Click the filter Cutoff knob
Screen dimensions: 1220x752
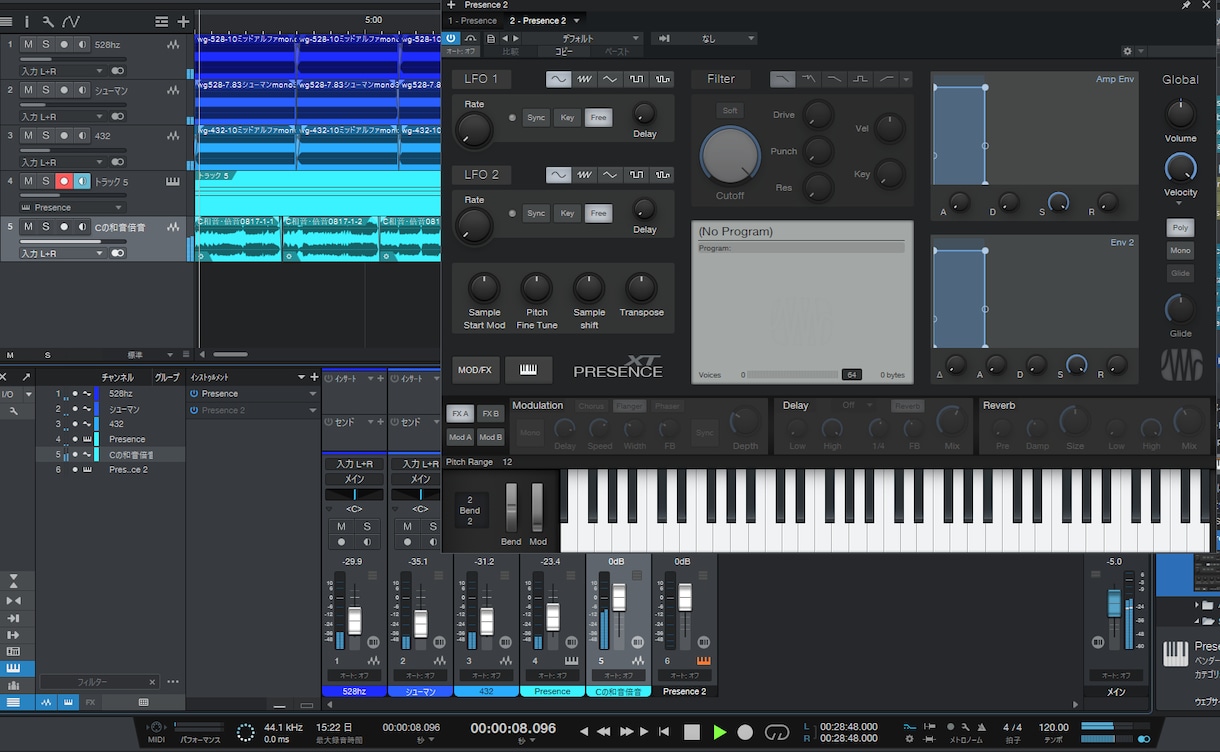[x=730, y=155]
